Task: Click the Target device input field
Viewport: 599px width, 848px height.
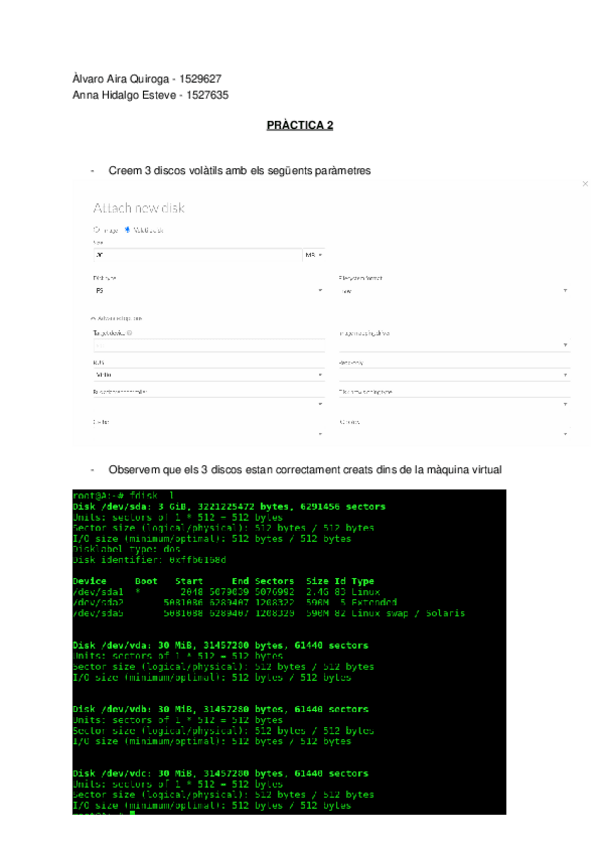Action: 208,344
